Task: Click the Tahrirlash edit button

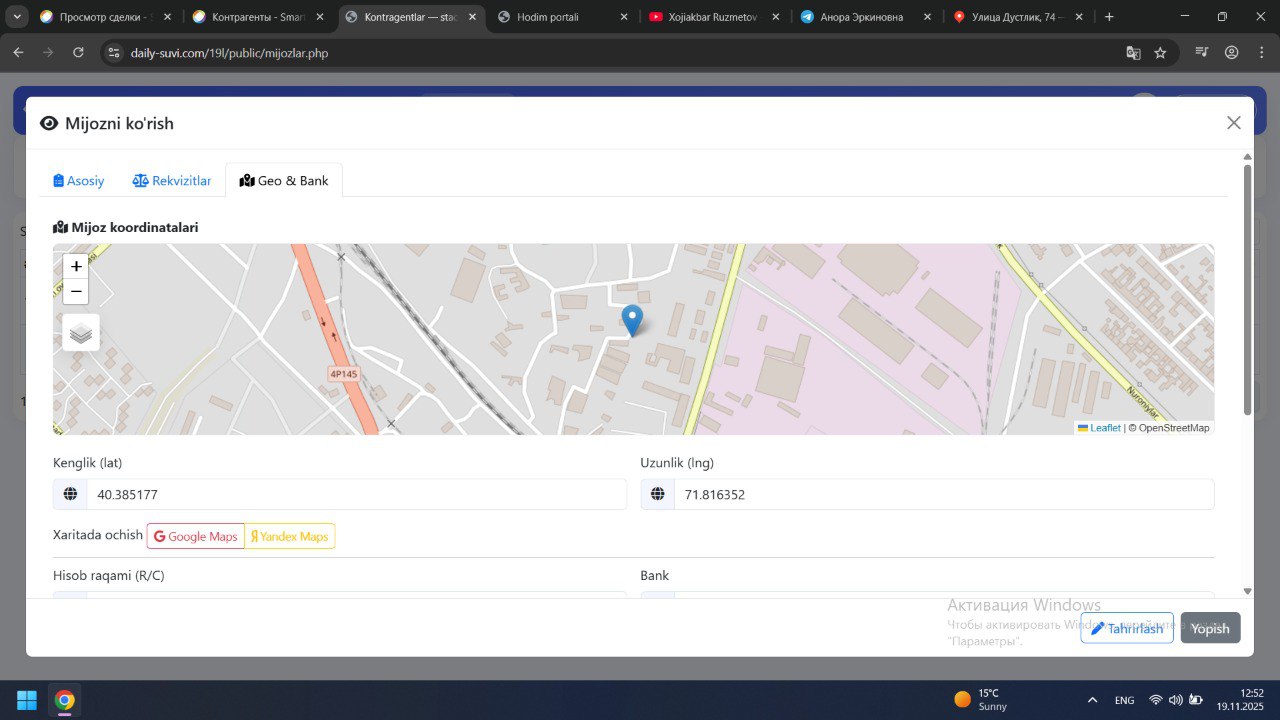Action: pyautogui.click(x=1126, y=628)
